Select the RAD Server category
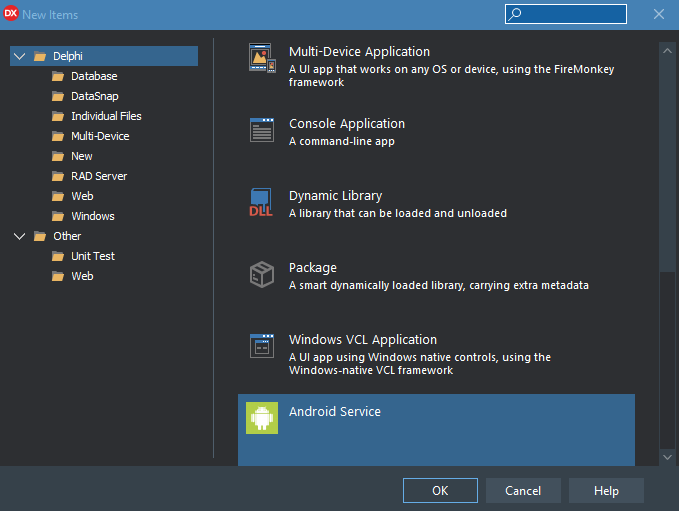This screenshot has width=679, height=511. (x=98, y=176)
